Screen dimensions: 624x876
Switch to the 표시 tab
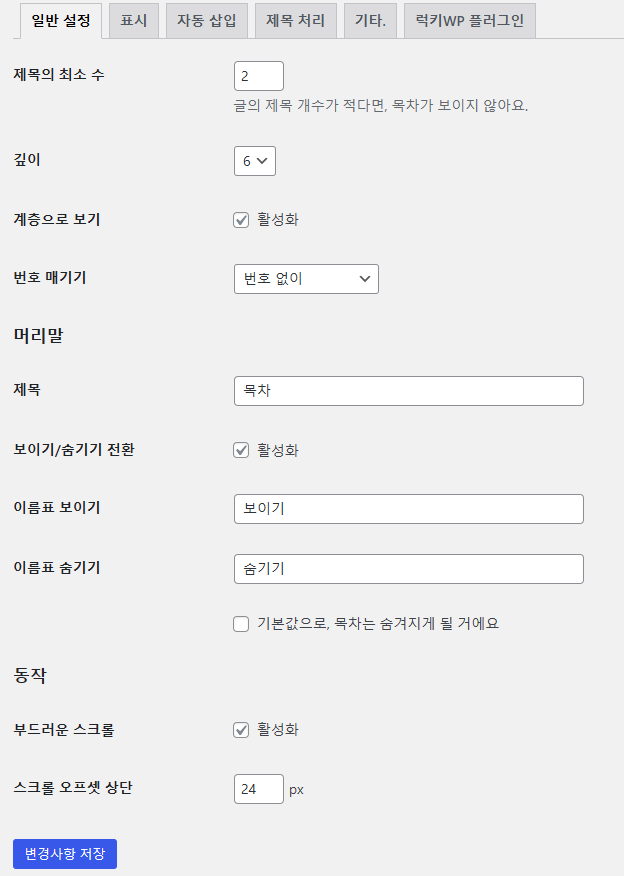click(133, 20)
